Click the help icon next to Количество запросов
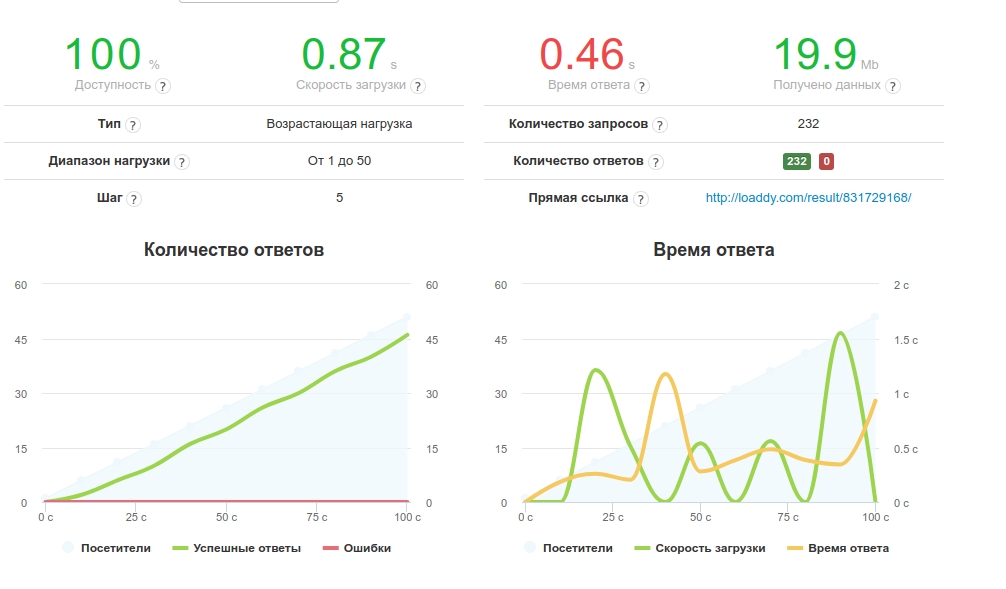This screenshot has height=589, width=1006. click(x=660, y=124)
